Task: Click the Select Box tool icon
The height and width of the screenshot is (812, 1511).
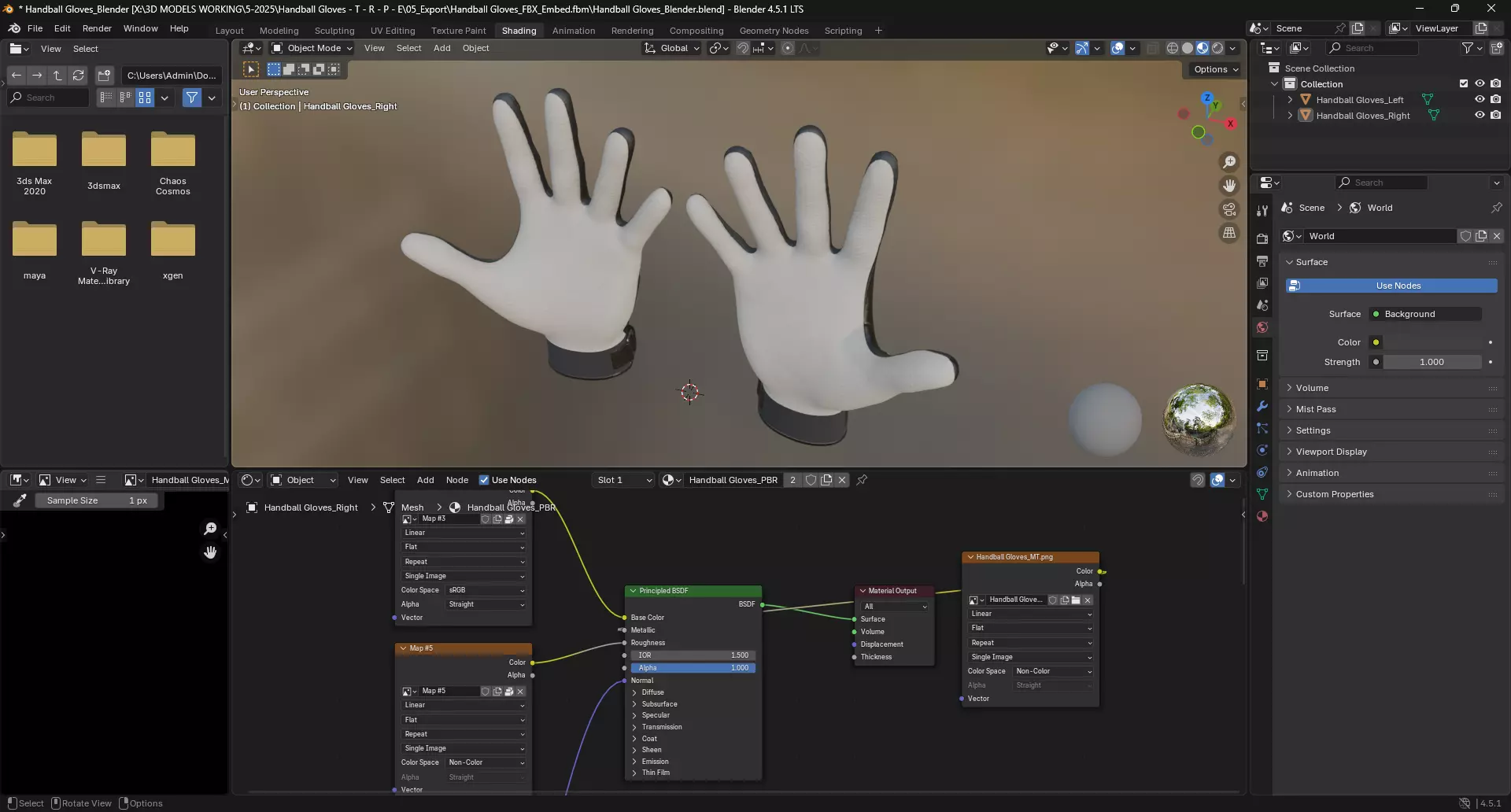Action: pyautogui.click(x=251, y=69)
